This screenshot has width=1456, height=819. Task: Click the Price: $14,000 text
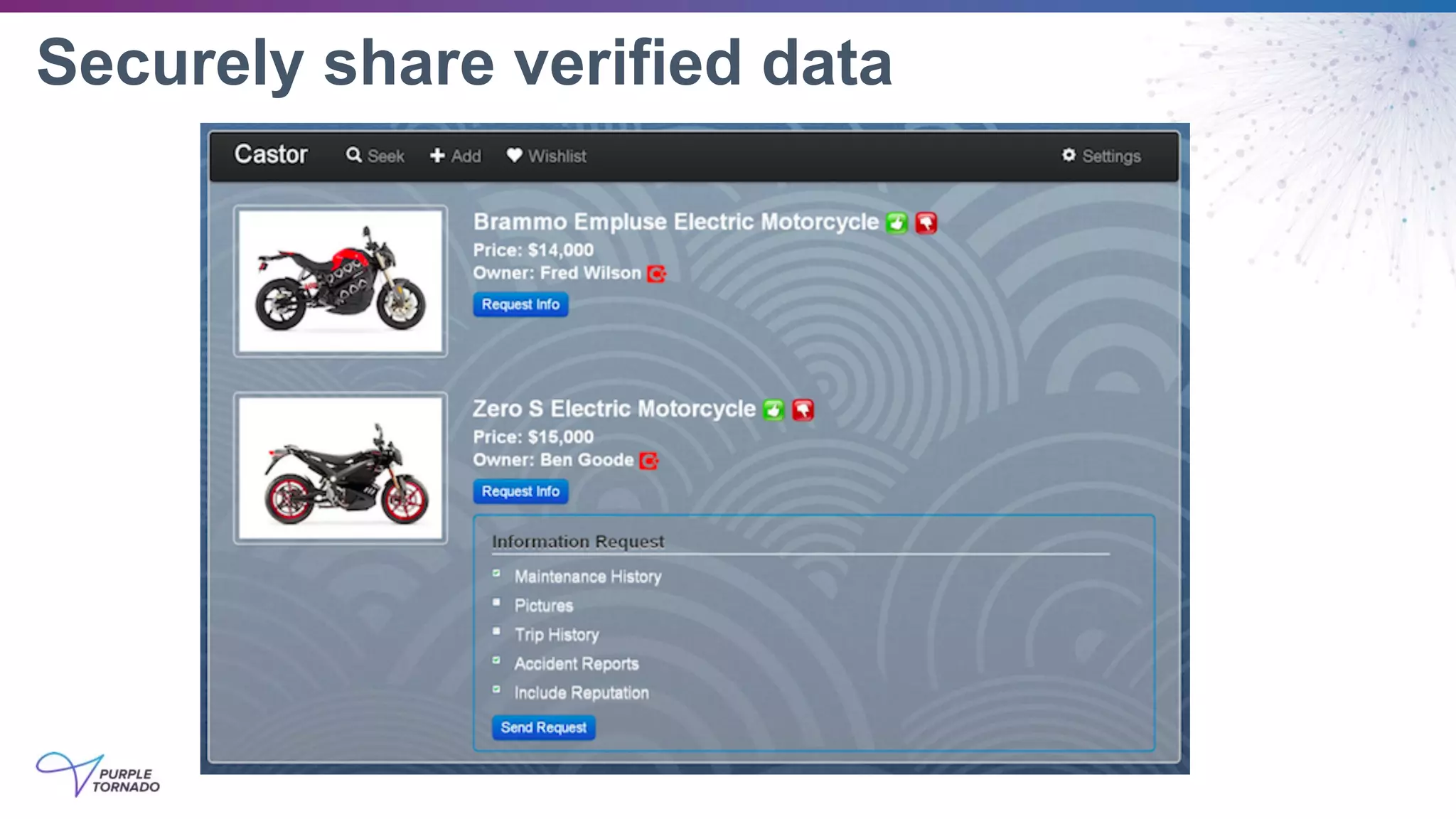533,250
